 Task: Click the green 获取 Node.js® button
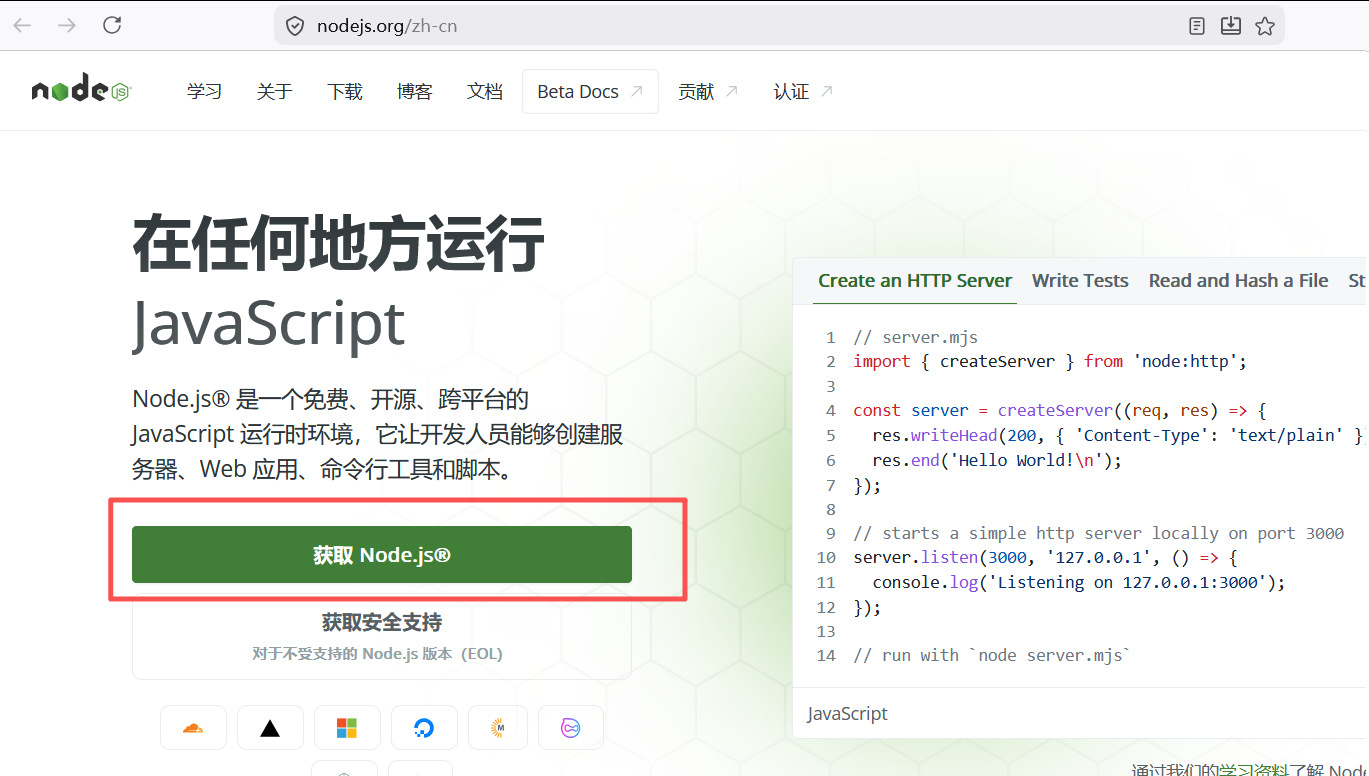tap(382, 554)
